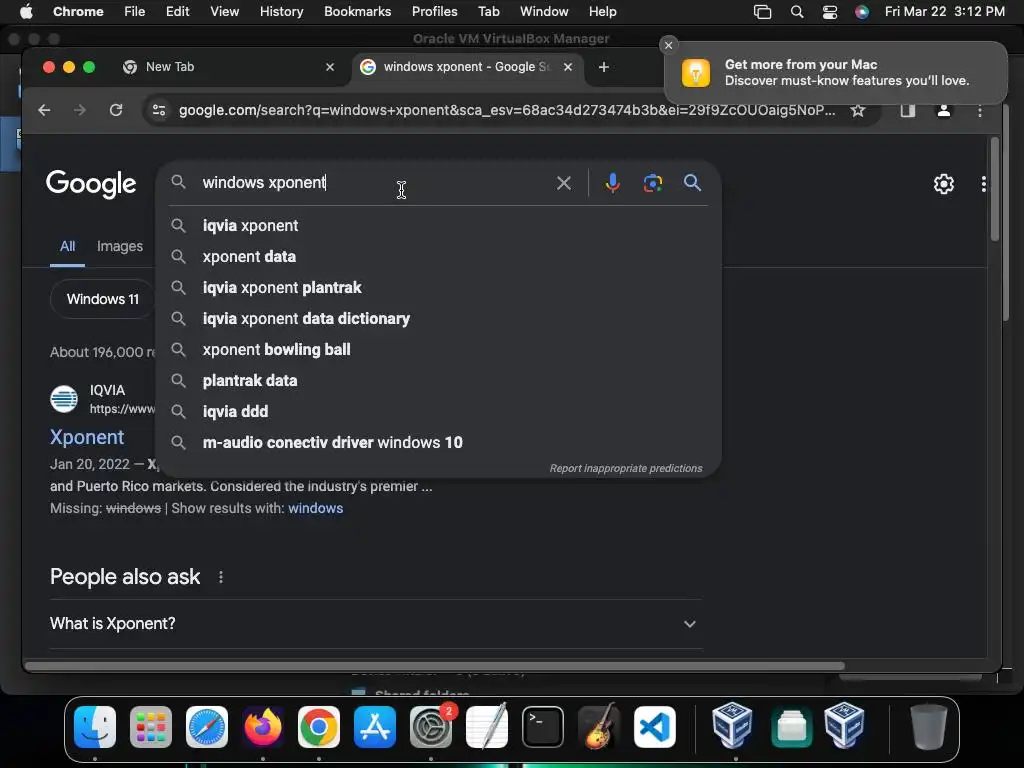Click the blue search magnifier button
The height and width of the screenshot is (768, 1024).
[x=692, y=183]
